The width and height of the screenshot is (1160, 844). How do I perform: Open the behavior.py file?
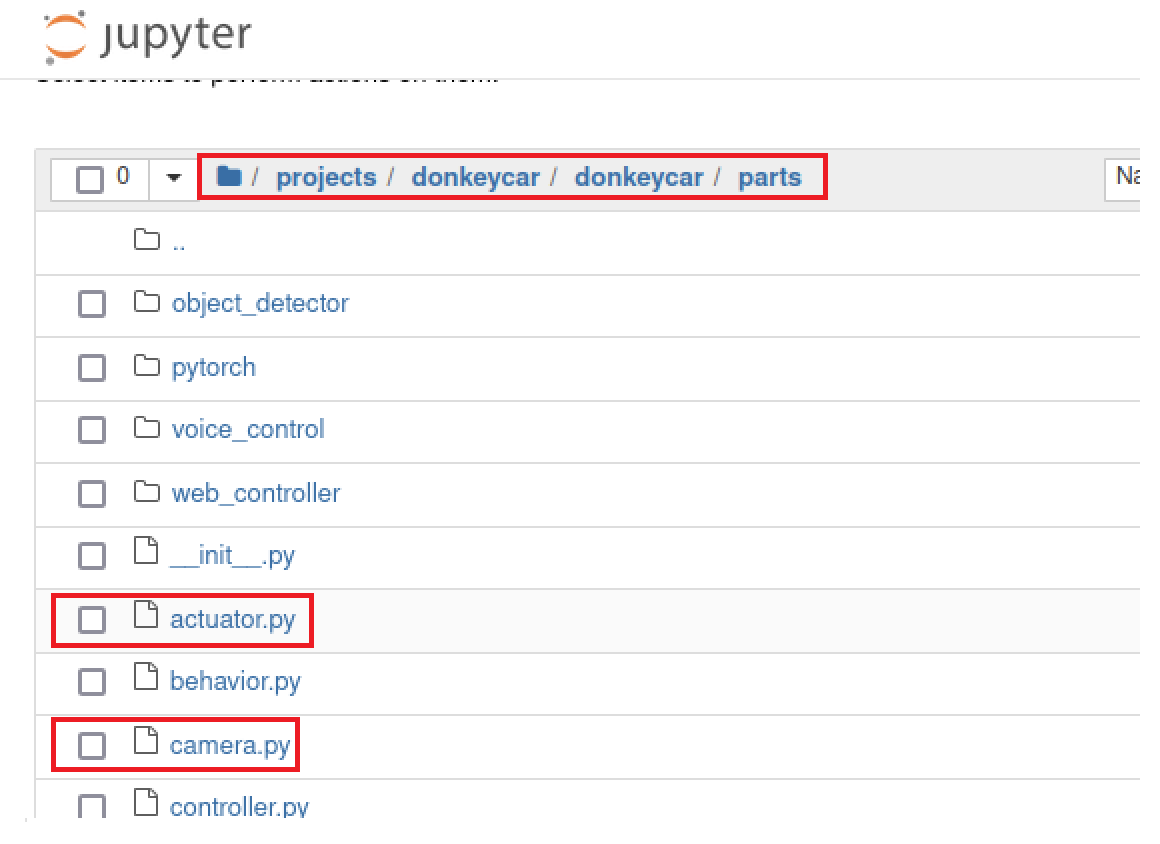[x=235, y=682]
